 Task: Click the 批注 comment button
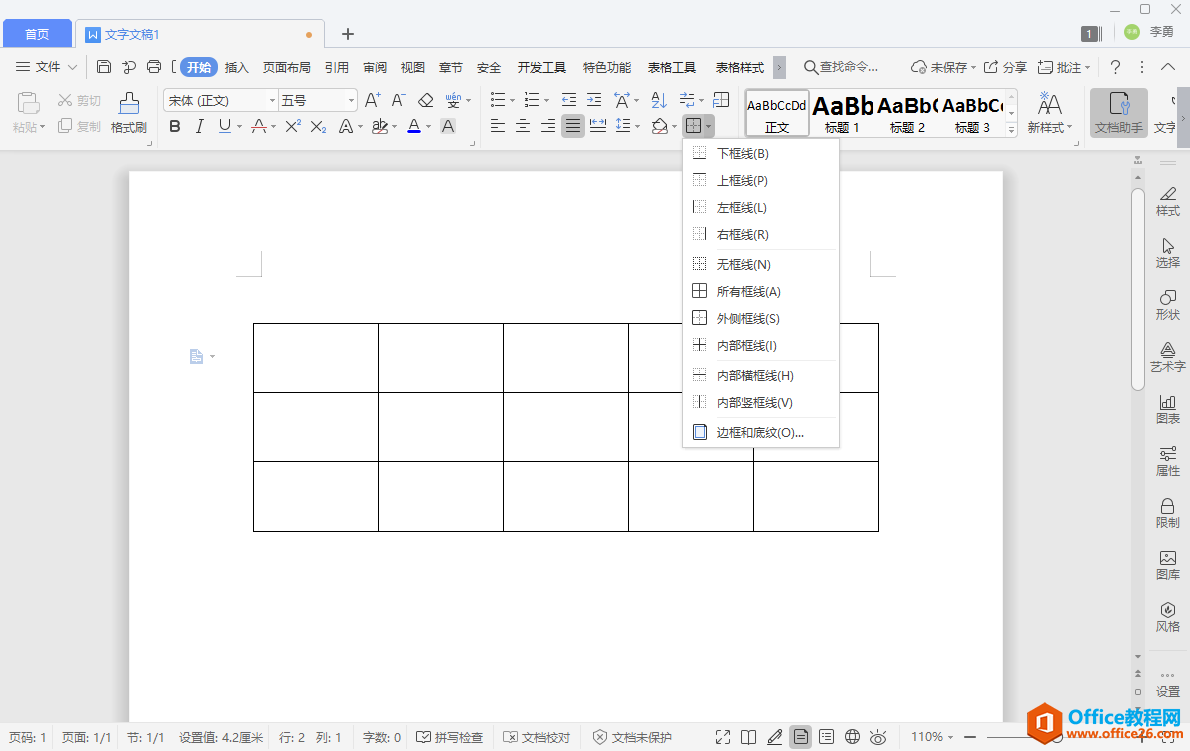(x=1063, y=68)
